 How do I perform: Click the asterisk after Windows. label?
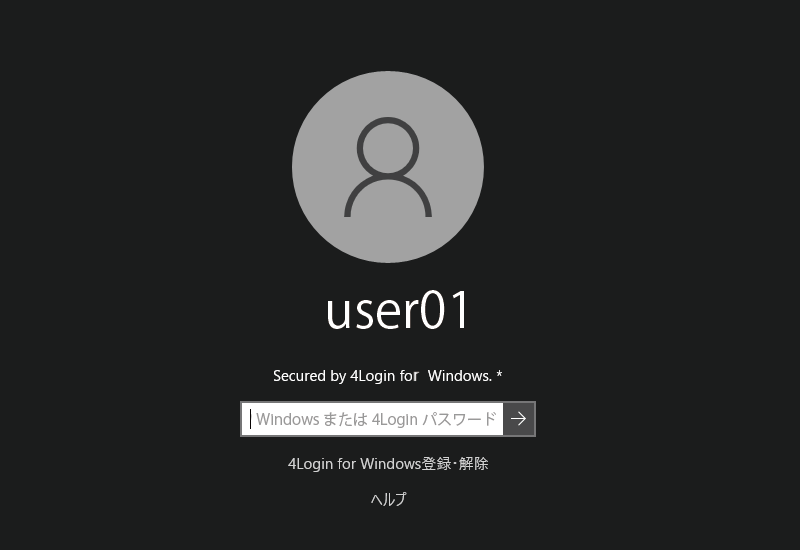499,374
